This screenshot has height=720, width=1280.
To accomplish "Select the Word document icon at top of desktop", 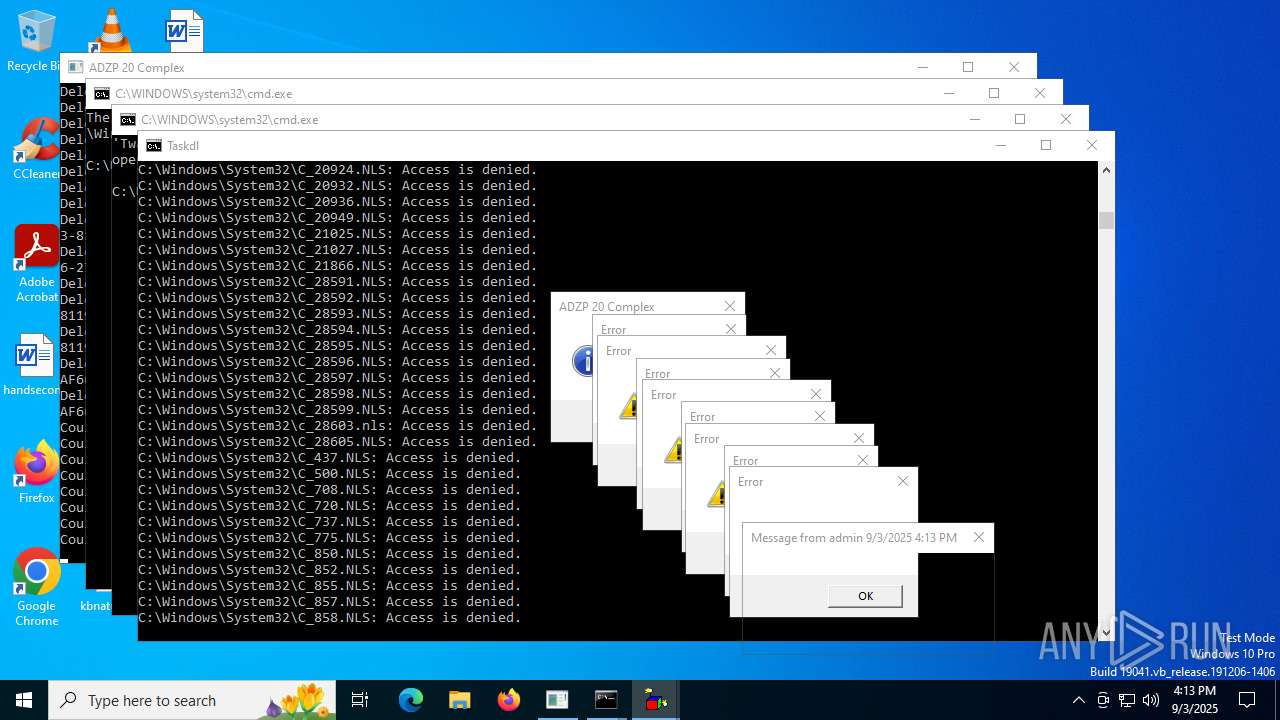I will point(184,31).
